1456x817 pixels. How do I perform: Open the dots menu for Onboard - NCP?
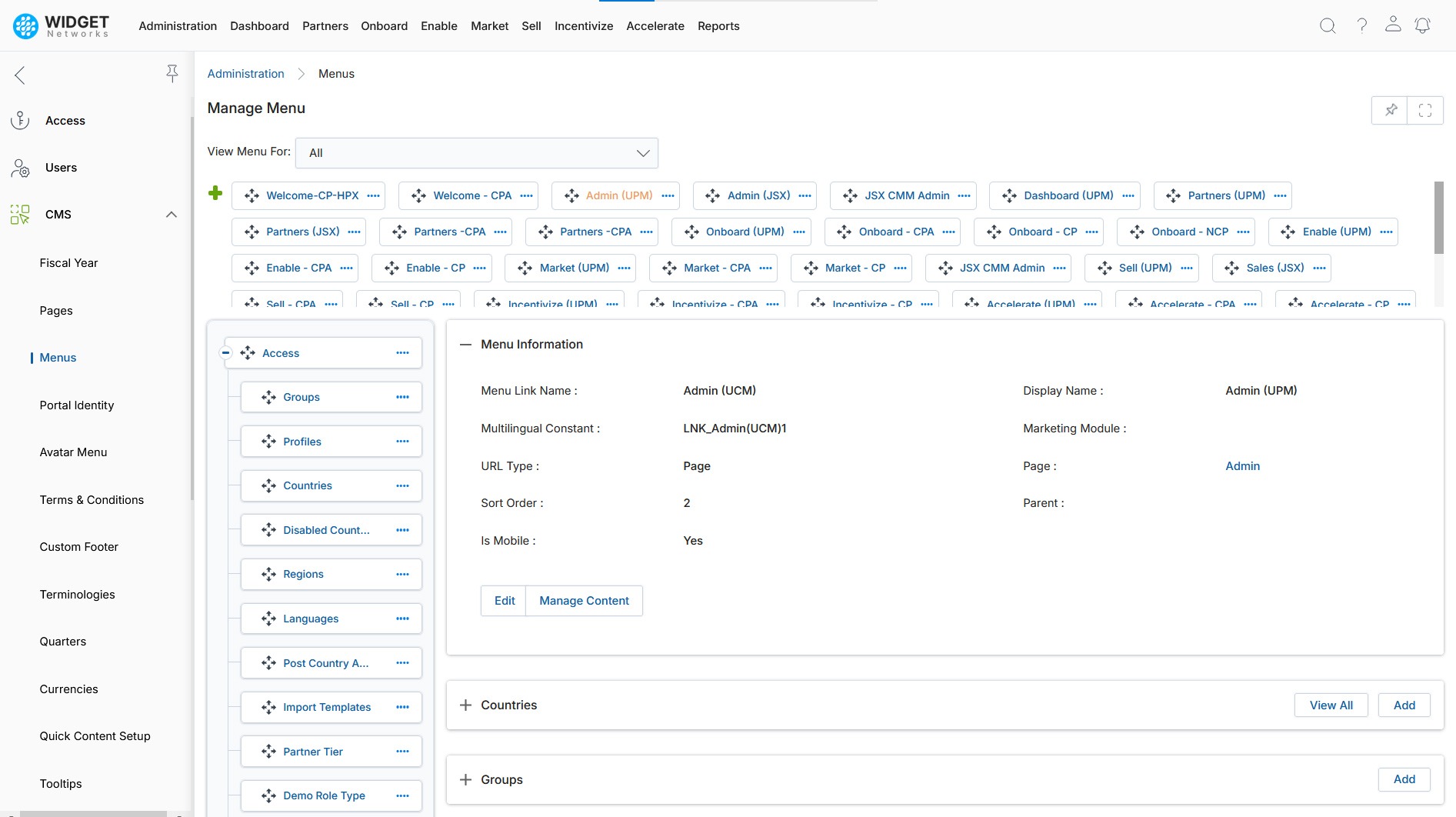[x=1243, y=232]
